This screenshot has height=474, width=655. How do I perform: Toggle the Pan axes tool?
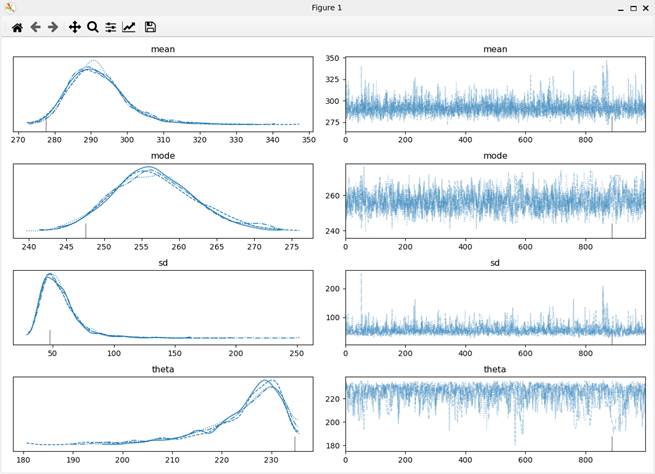coord(74,28)
